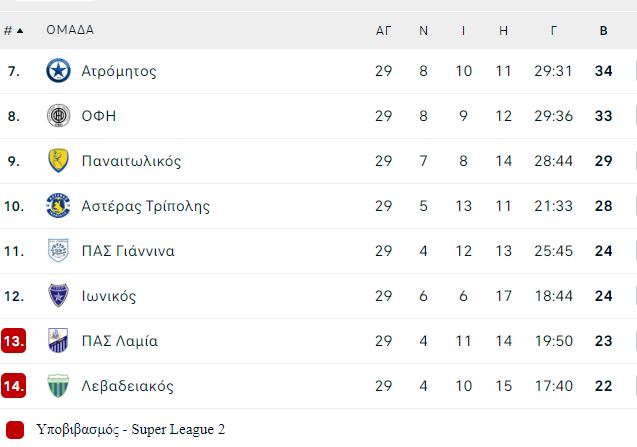Click the ΟΦΗ club logo

point(58,116)
